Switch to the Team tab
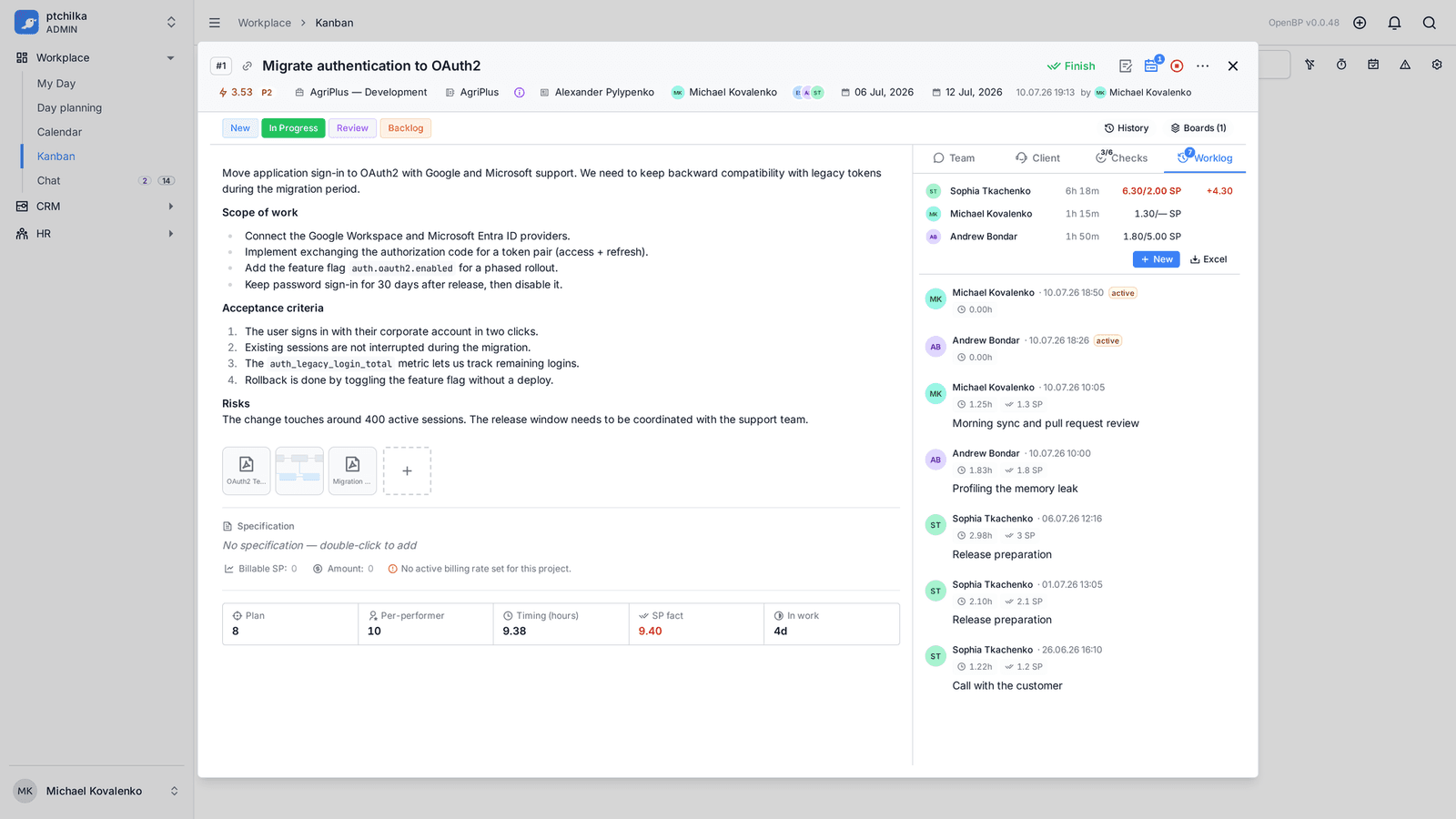1456x819 pixels. [x=954, y=158]
